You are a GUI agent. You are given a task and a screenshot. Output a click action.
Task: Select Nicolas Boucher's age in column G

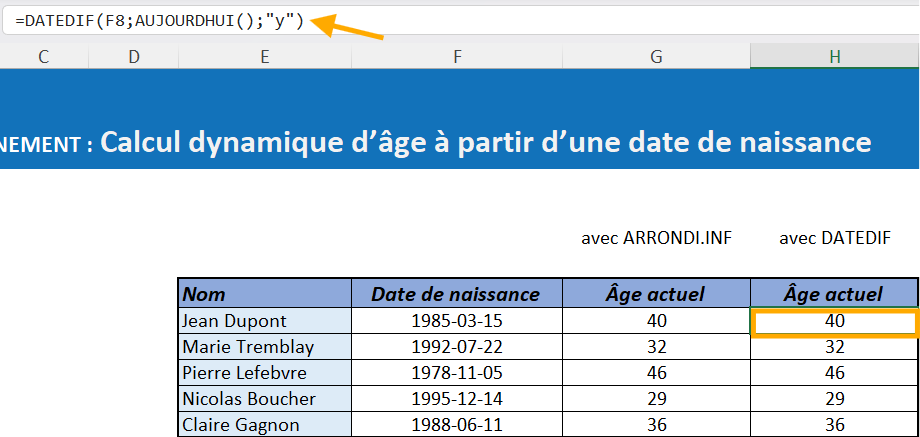tap(656, 399)
